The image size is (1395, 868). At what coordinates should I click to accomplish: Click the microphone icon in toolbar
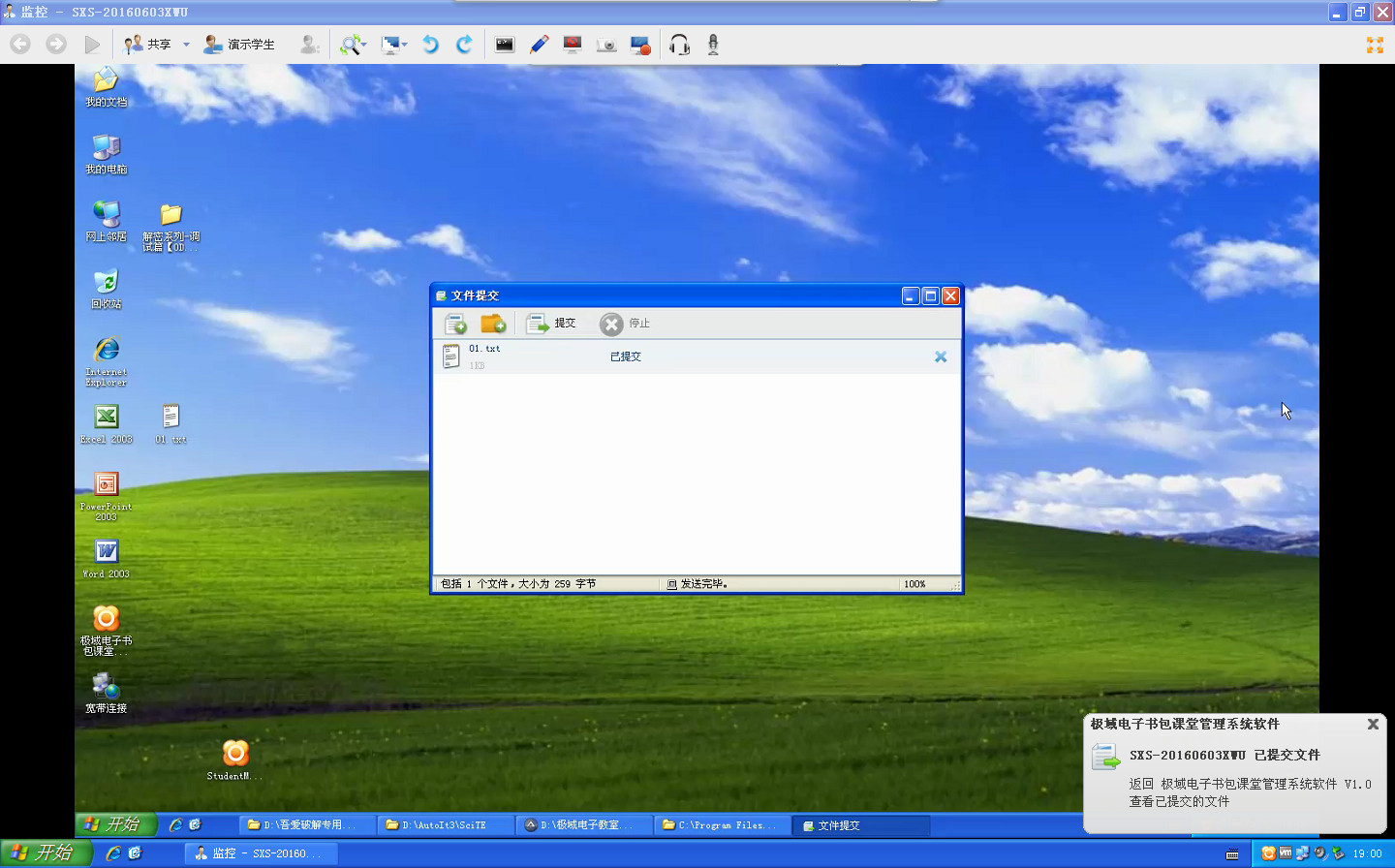click(x=713, y=45)
